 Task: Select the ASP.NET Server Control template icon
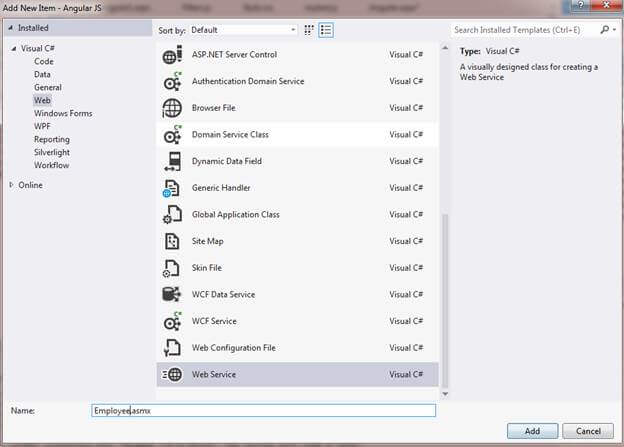click(172, 55)
